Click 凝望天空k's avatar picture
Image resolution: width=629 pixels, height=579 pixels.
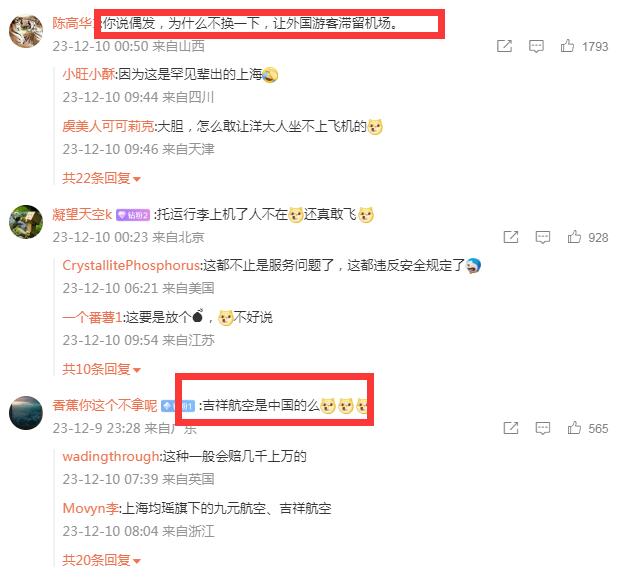coord(26,221)
